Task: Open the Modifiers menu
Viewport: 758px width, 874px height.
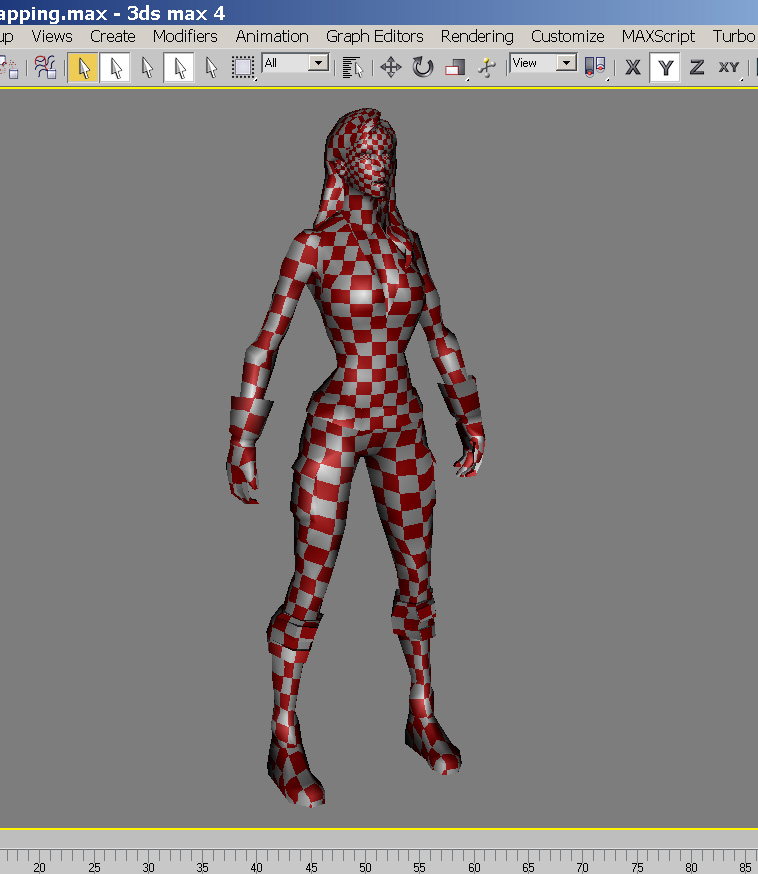Action: pyautogui.click(x=185, y=36)
